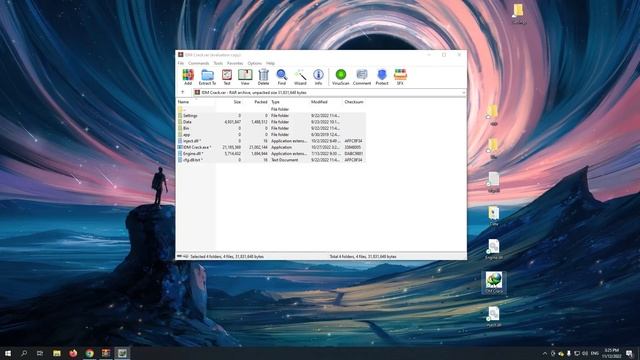Viewport: 640px width, 360px height.
Task: Click the ENG language indicator
Action: coord(595,353)
